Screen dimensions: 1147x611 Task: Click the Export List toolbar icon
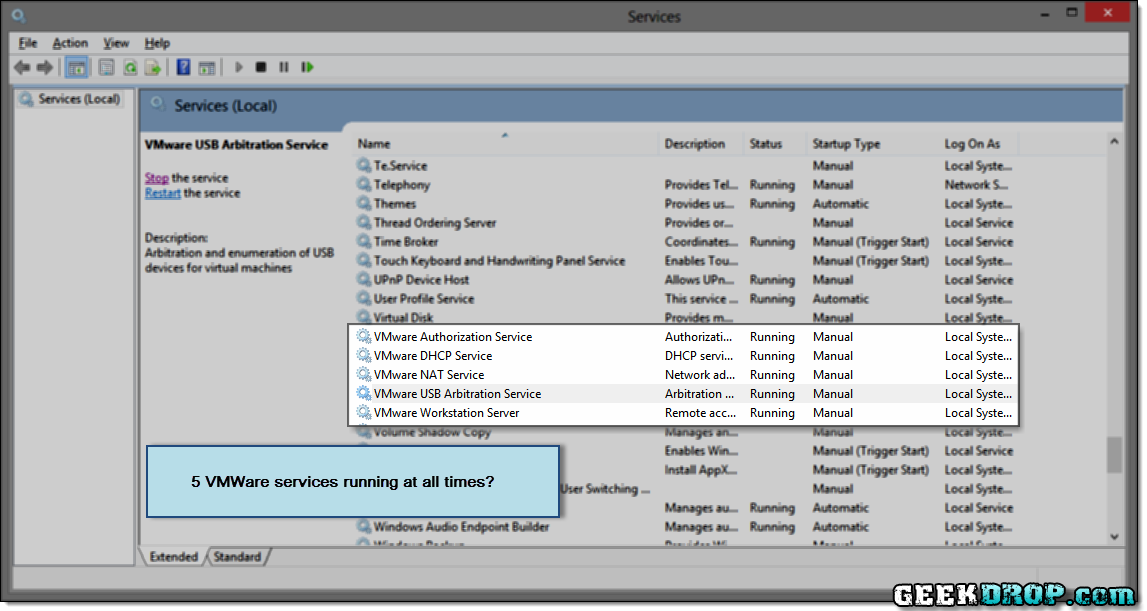coord(153,67)
